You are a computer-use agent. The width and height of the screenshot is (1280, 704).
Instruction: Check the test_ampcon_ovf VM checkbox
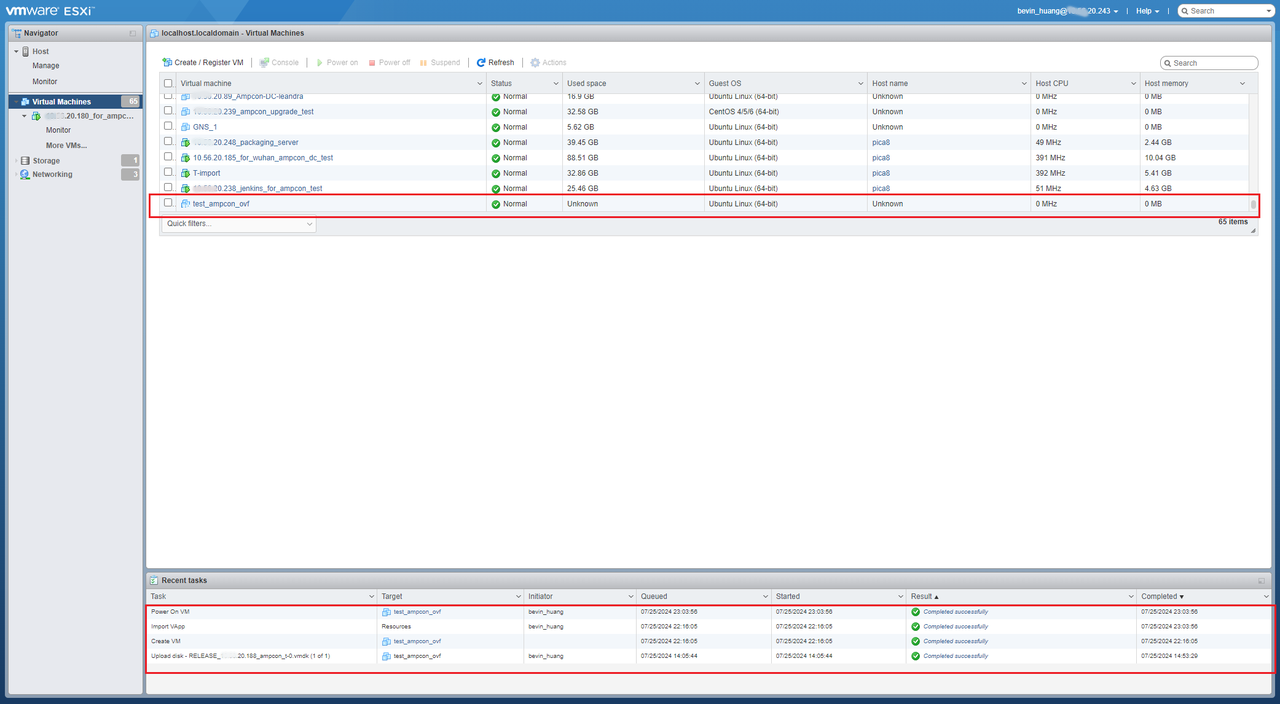click(168, 203)
